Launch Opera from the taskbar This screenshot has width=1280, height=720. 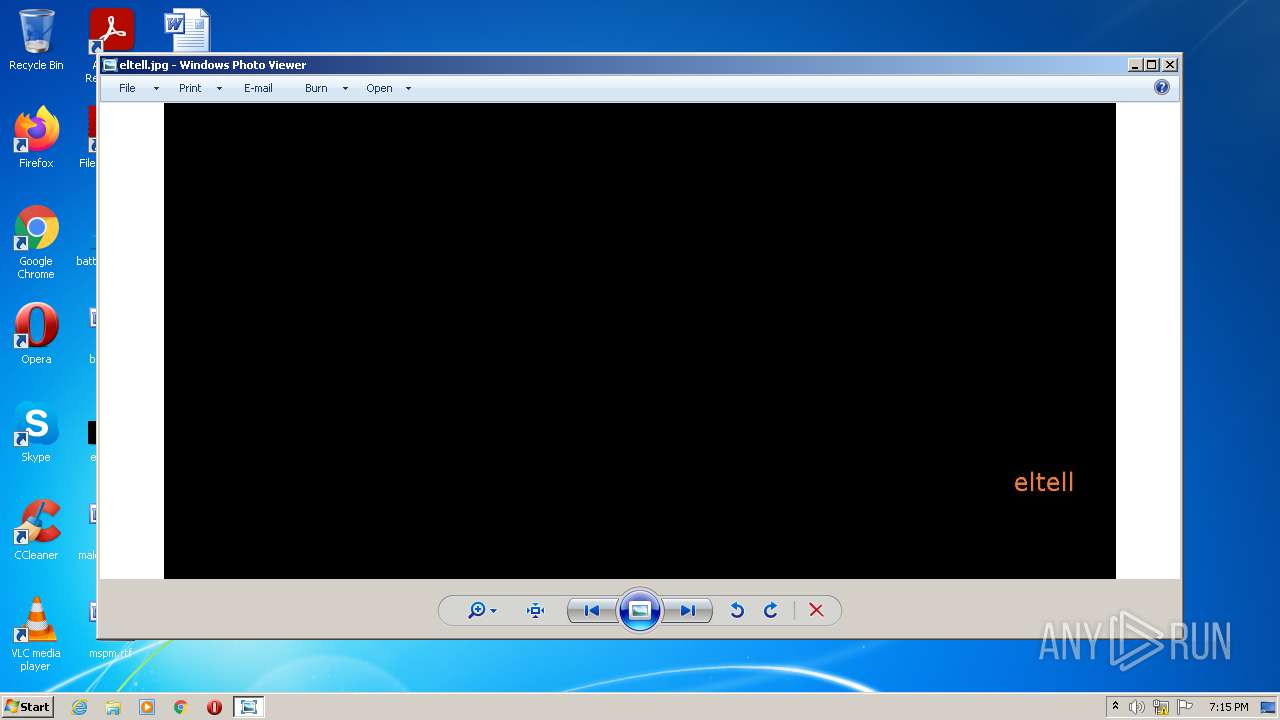[214, 707]
